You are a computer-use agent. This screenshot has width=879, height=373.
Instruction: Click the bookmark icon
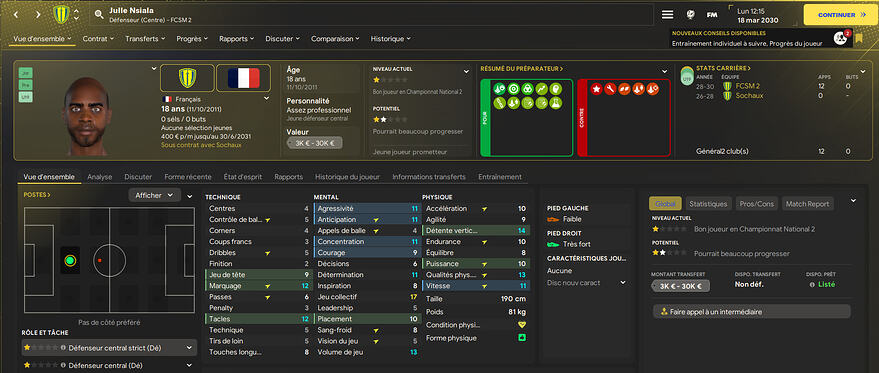pyautogui.click(x=859, y=39)
